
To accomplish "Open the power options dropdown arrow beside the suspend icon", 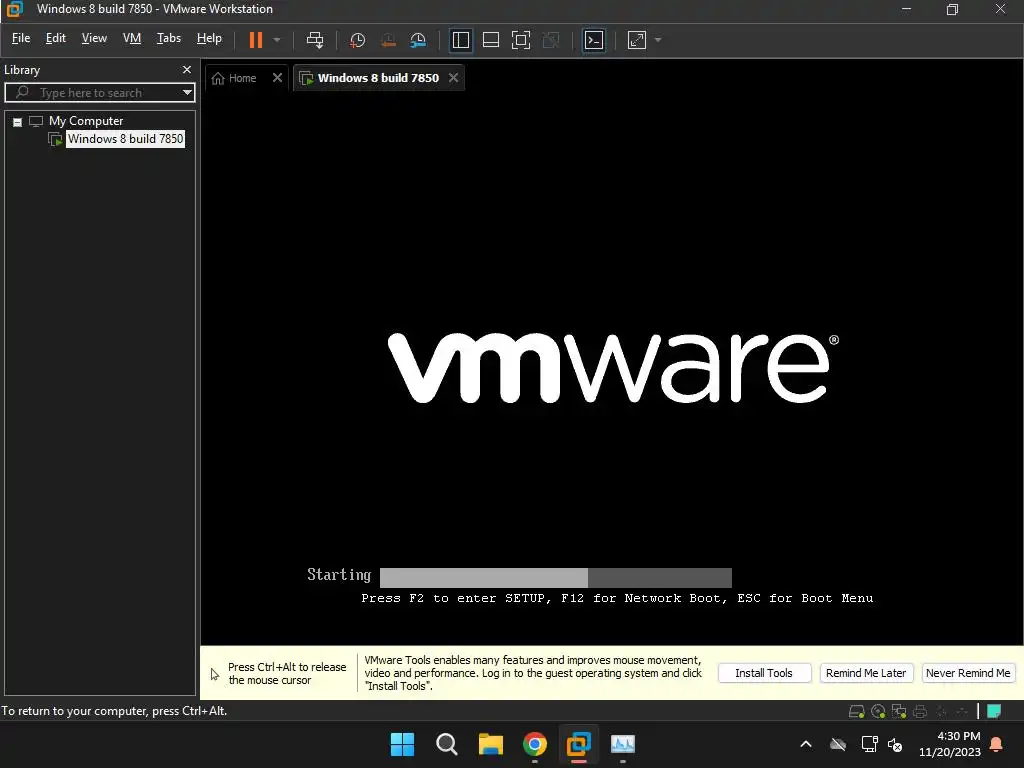I will point(277,40).
